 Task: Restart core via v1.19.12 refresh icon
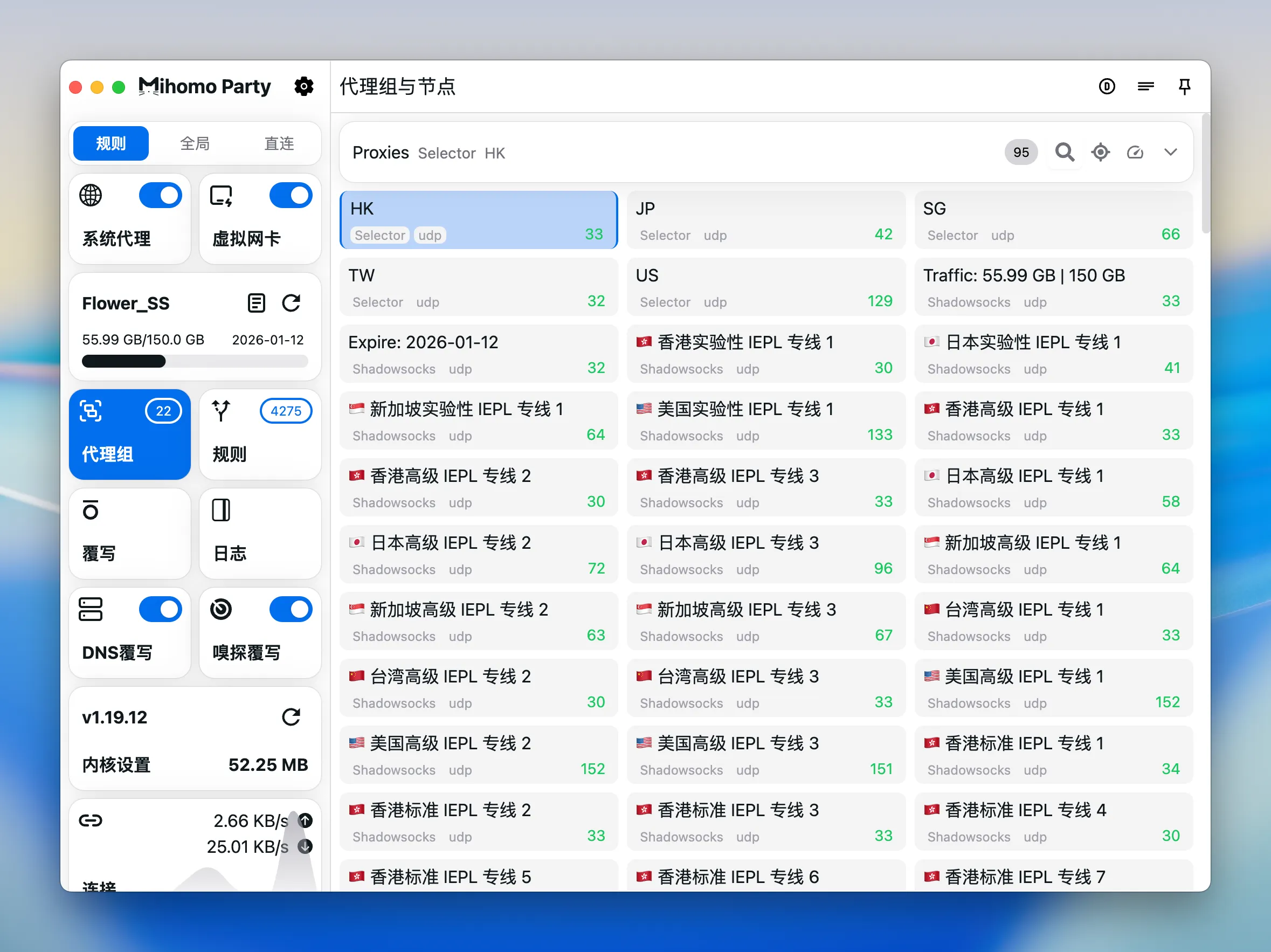(x=291, y=716)
